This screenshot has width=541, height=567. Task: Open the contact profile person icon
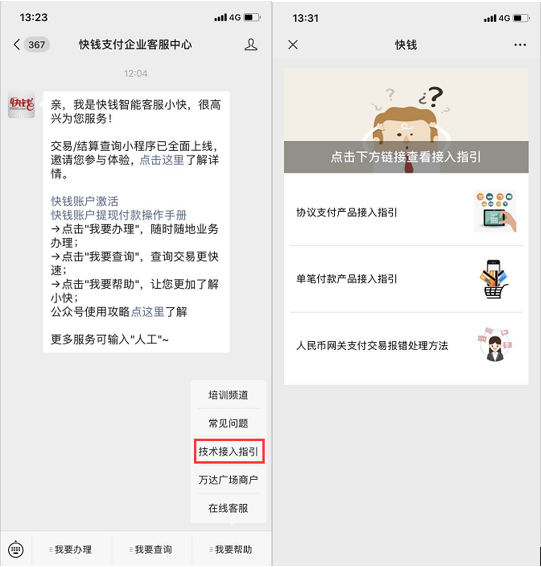pos(251,44)
